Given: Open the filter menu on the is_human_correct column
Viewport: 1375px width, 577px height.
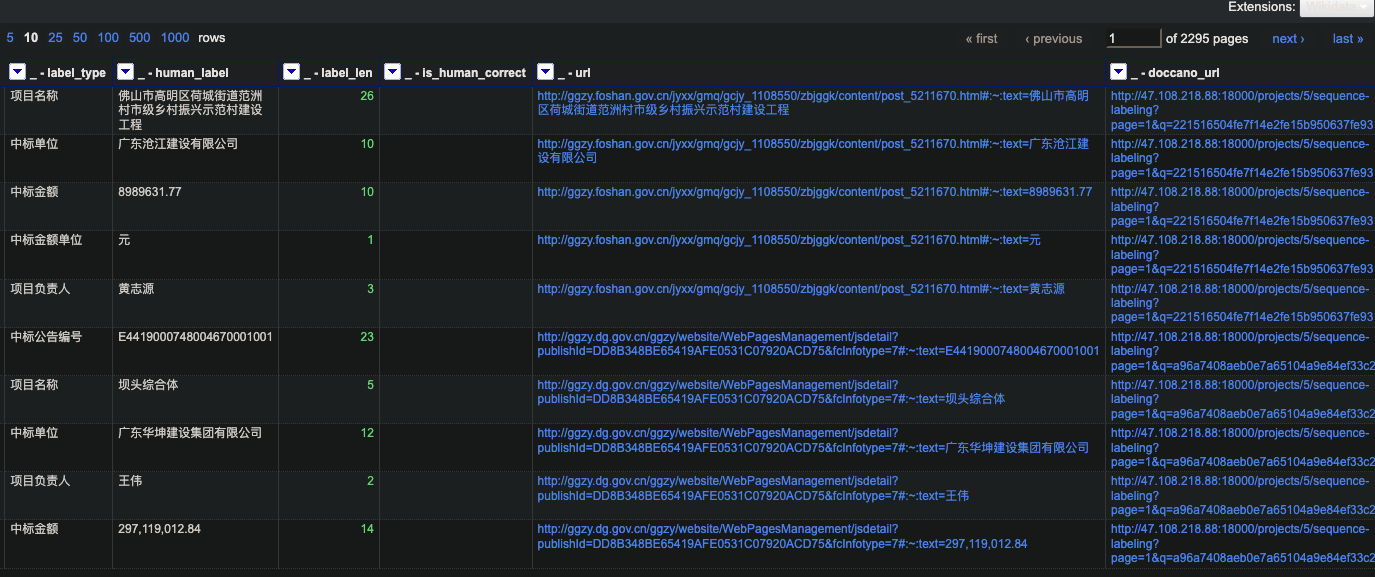Looking at the screenshot, I should pos(392,71).
